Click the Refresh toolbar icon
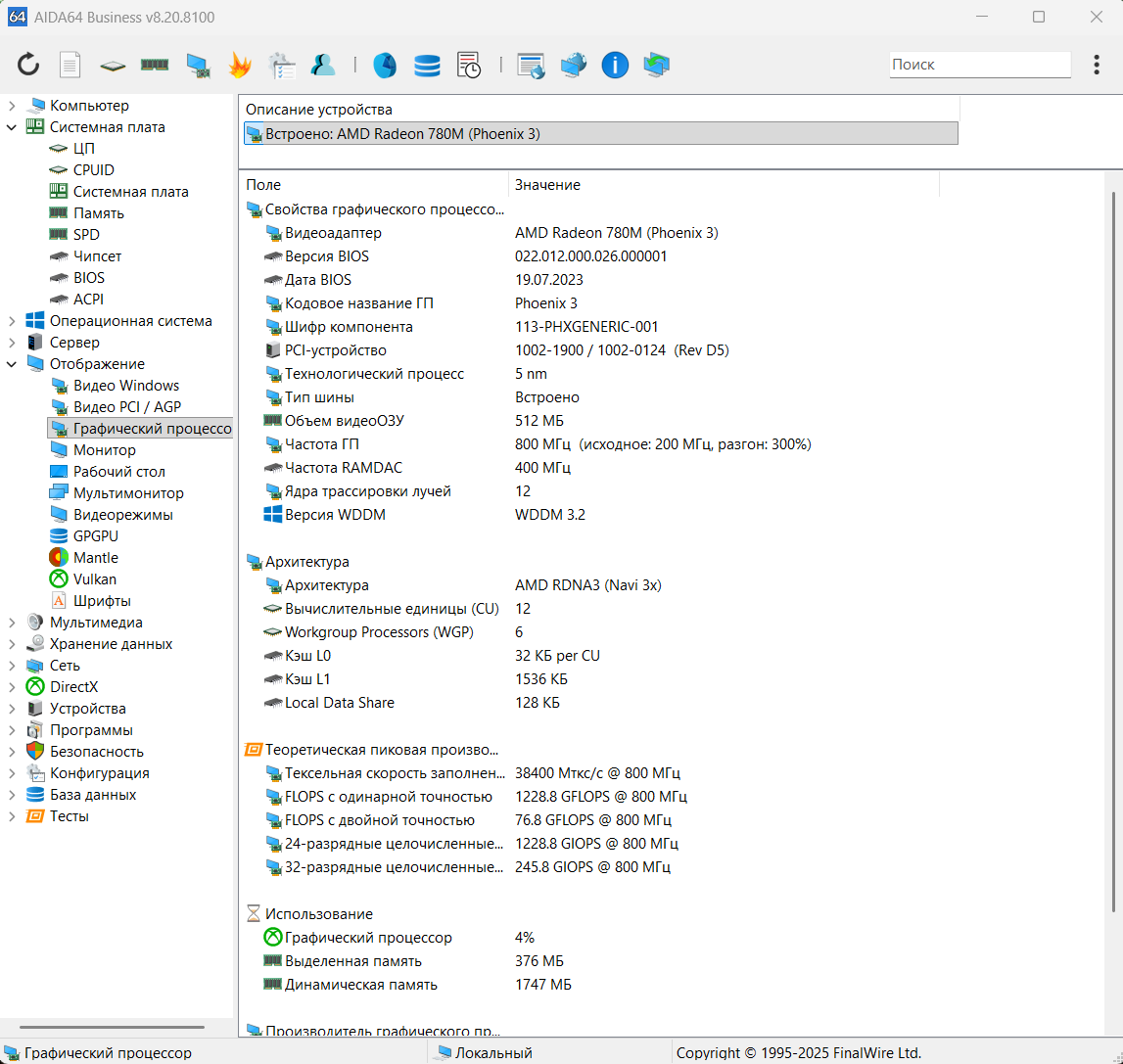This screenshot has width=1123, height=1064. (x=28, y=65)
